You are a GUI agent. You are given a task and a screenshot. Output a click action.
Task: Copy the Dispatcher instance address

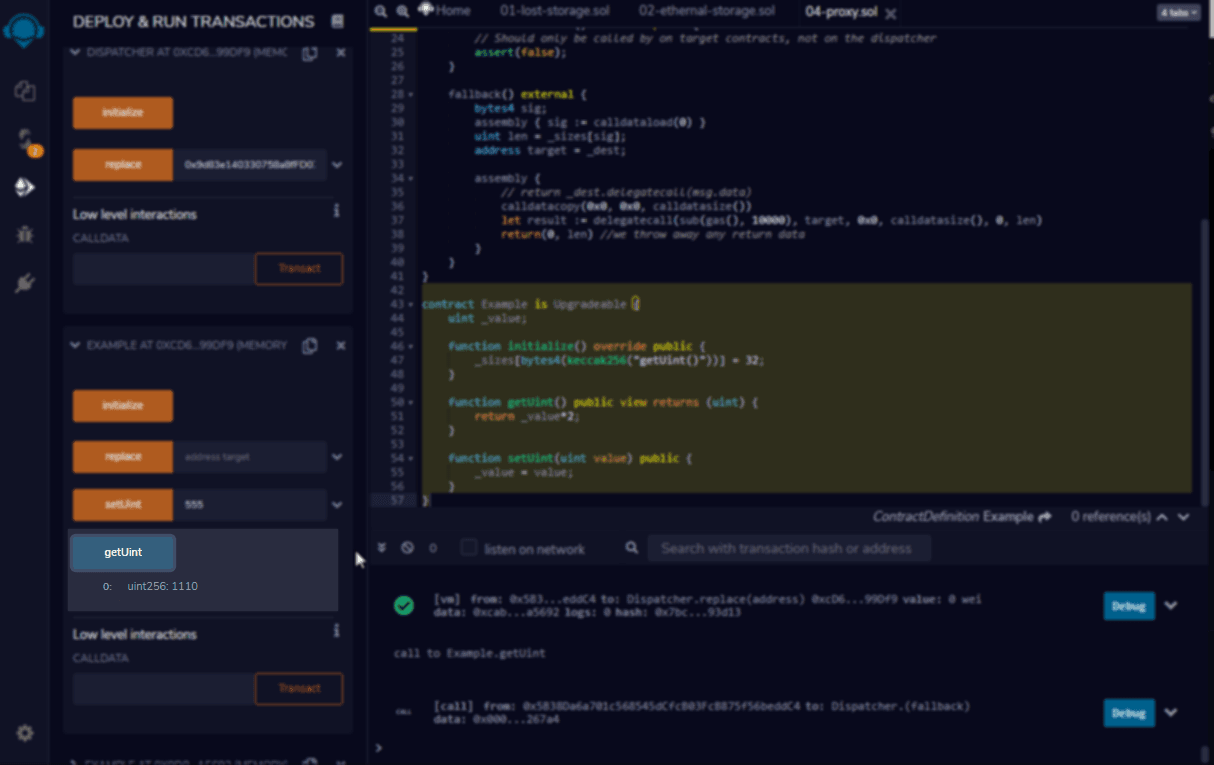tap(310, 53)
